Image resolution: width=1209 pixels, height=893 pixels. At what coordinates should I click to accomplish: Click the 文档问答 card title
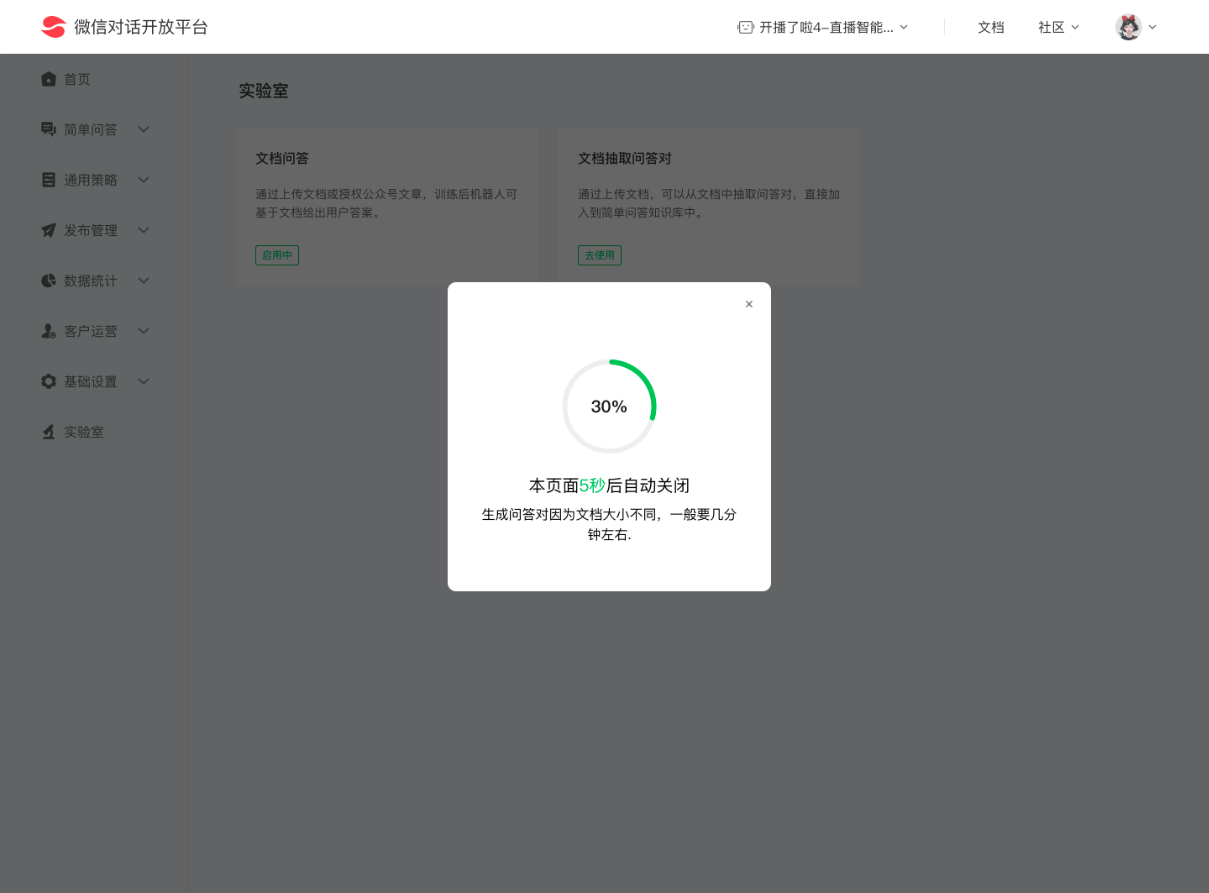click(x=282, y=158)
